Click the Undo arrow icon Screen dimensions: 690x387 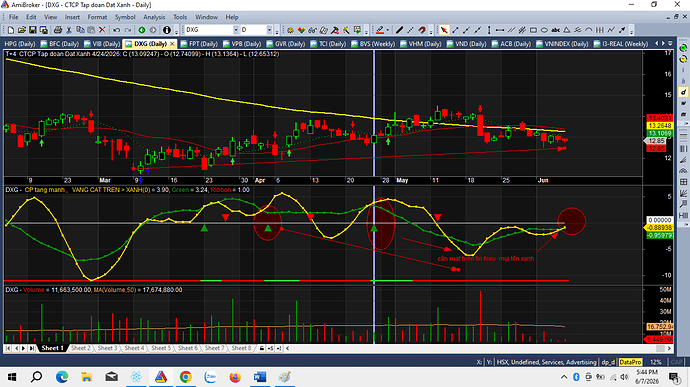[x=117, y=30]
